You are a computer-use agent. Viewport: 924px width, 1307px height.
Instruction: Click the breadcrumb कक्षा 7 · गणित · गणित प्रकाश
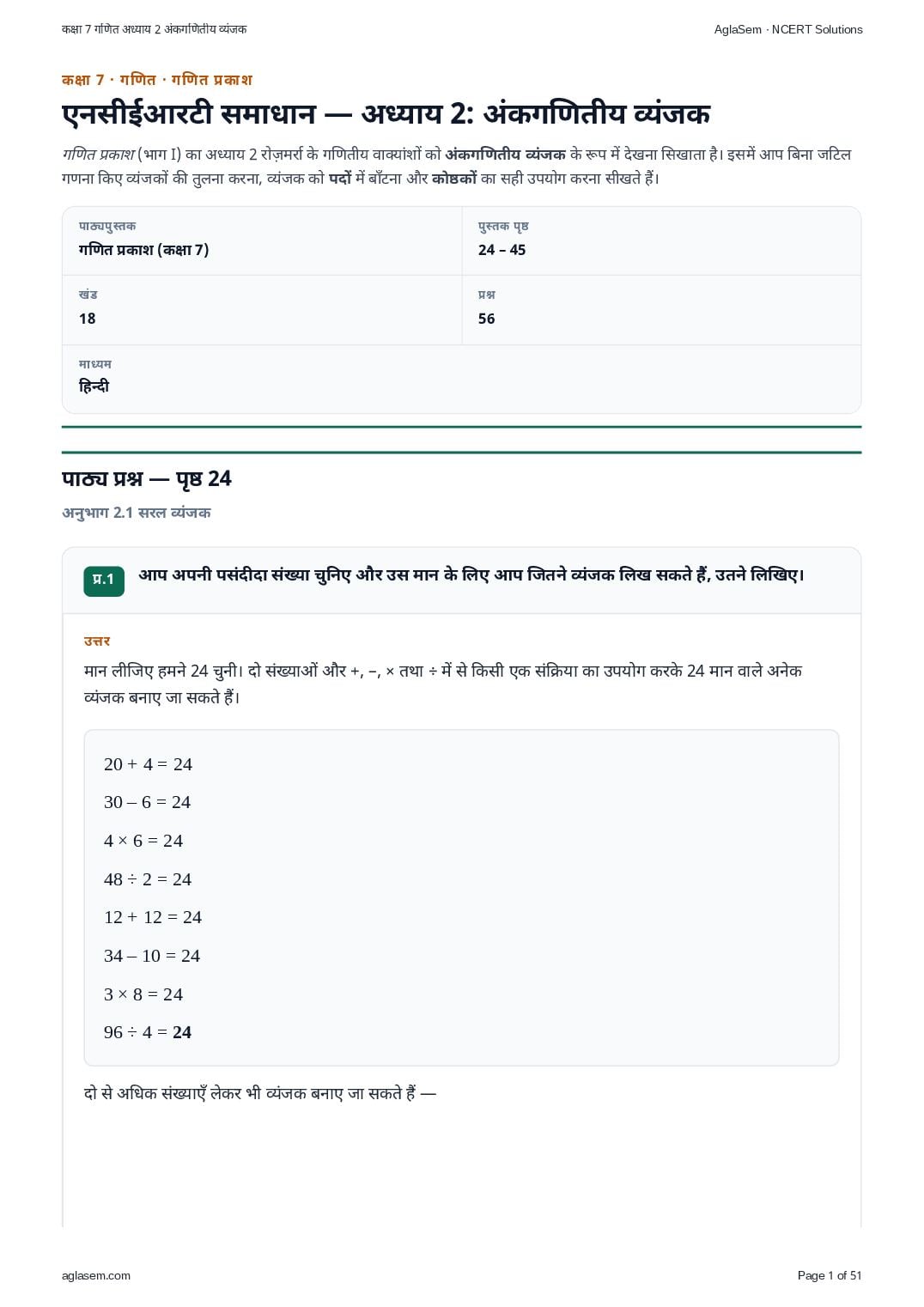click(157, 80)
